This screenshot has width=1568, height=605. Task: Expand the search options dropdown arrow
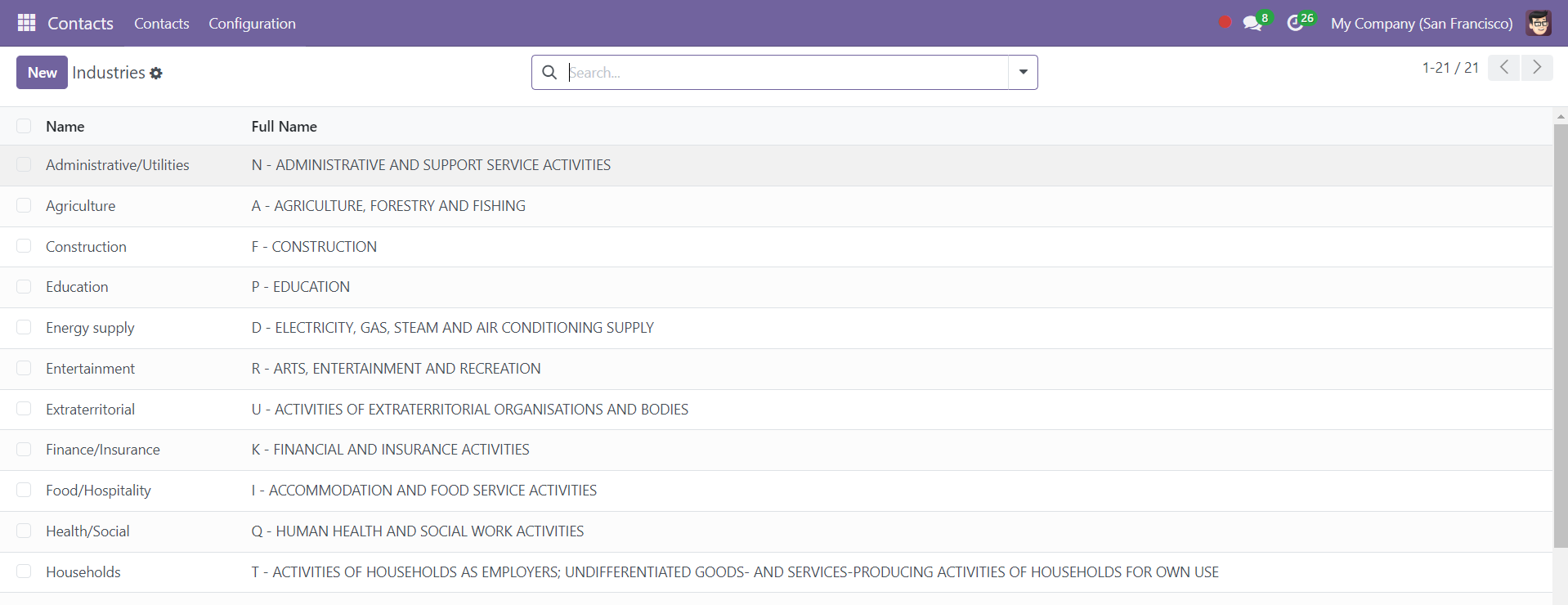click(1023, 73)
